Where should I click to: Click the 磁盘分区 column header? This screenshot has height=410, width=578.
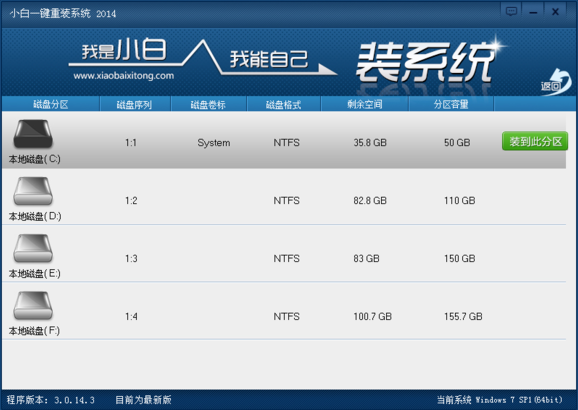(x=51, y=104)
